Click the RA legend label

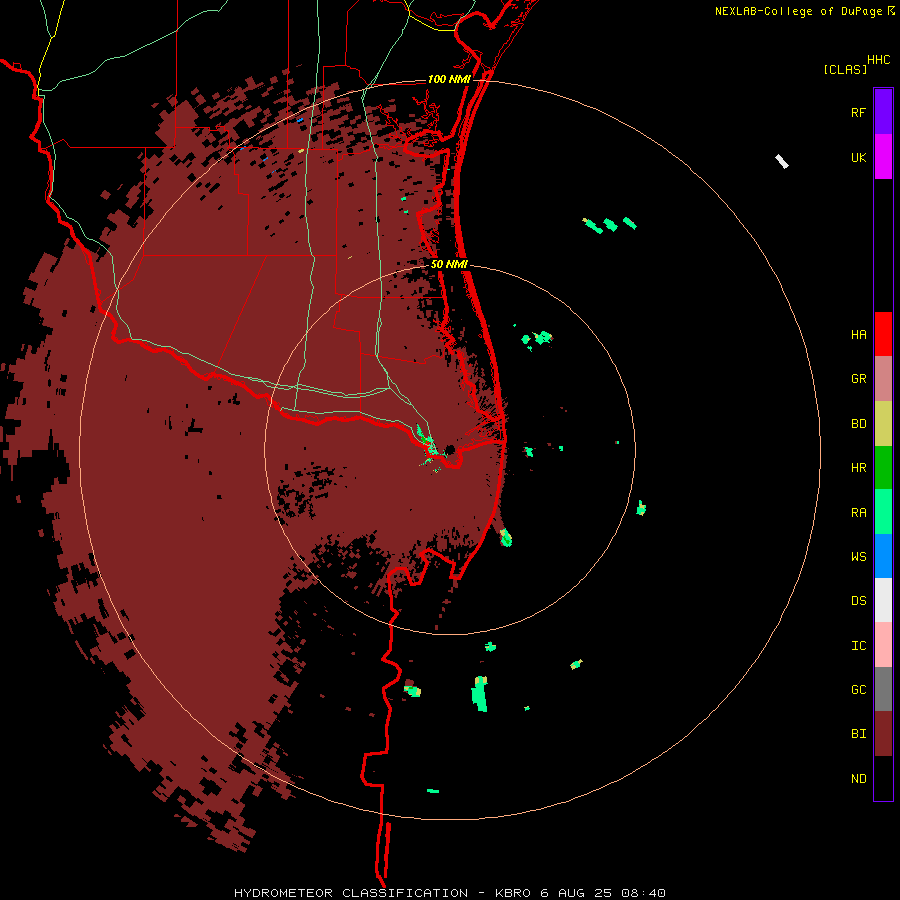tap(858, 513)
